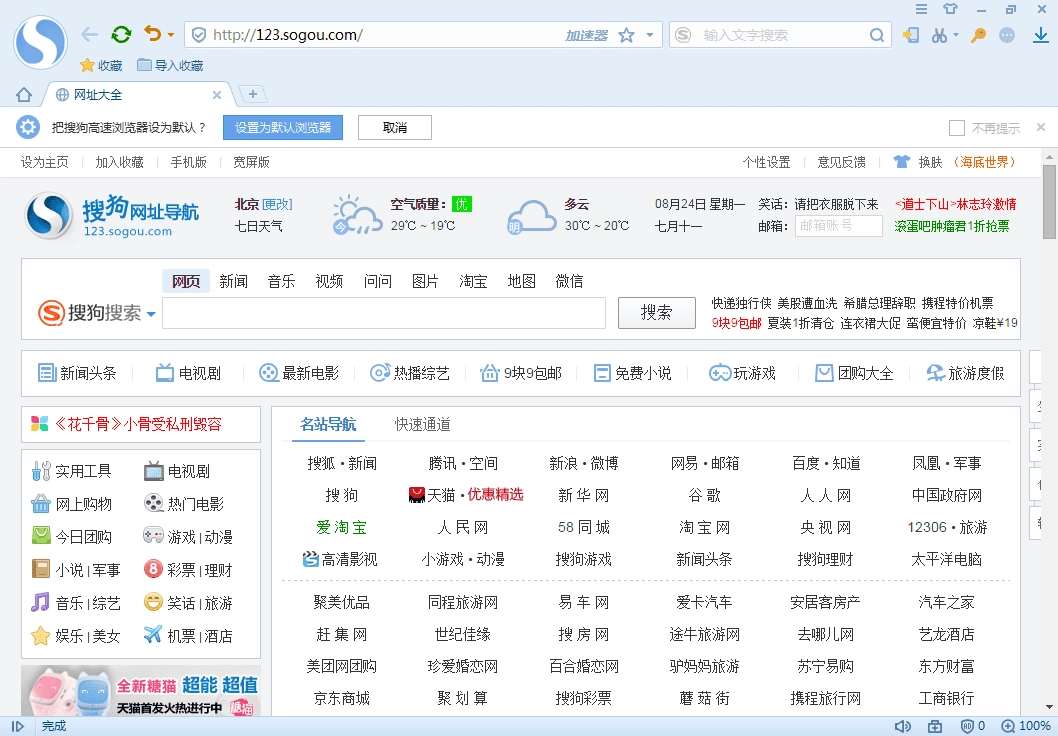The height and width of the screenshot is (736, 1058).
Task: Open the browser main menu icon
Action: [x=921, y=9]
